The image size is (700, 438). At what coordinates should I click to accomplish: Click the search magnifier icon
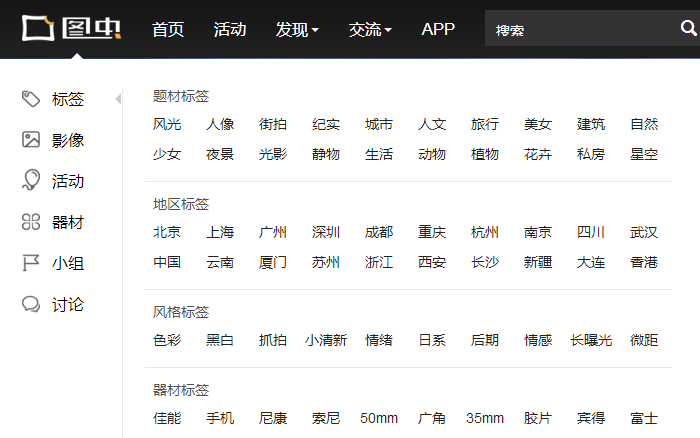pos(687,30)
